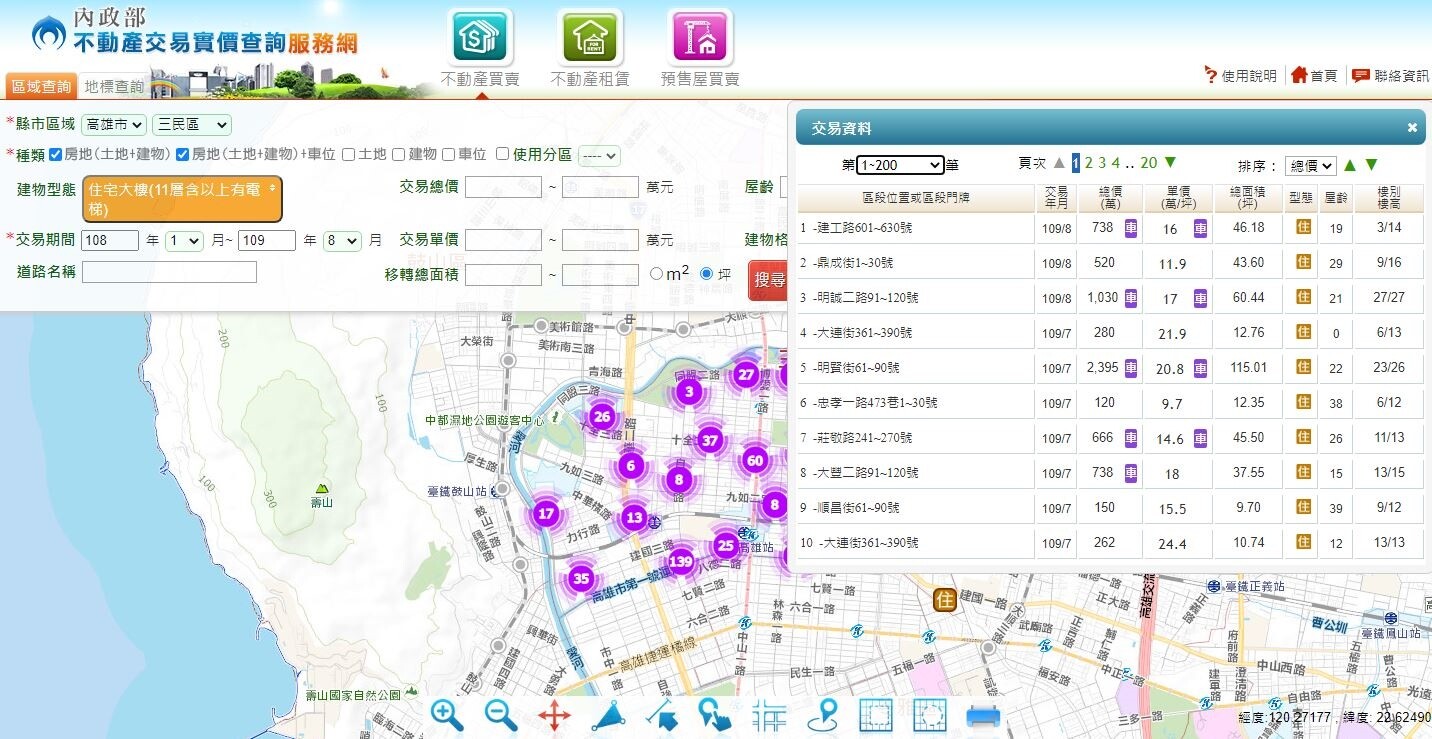Screen dimensions: 1432x739
Task: Open the cluster marker labeled 35 on map
Action: pyautogui.click(x=581, y=578)
